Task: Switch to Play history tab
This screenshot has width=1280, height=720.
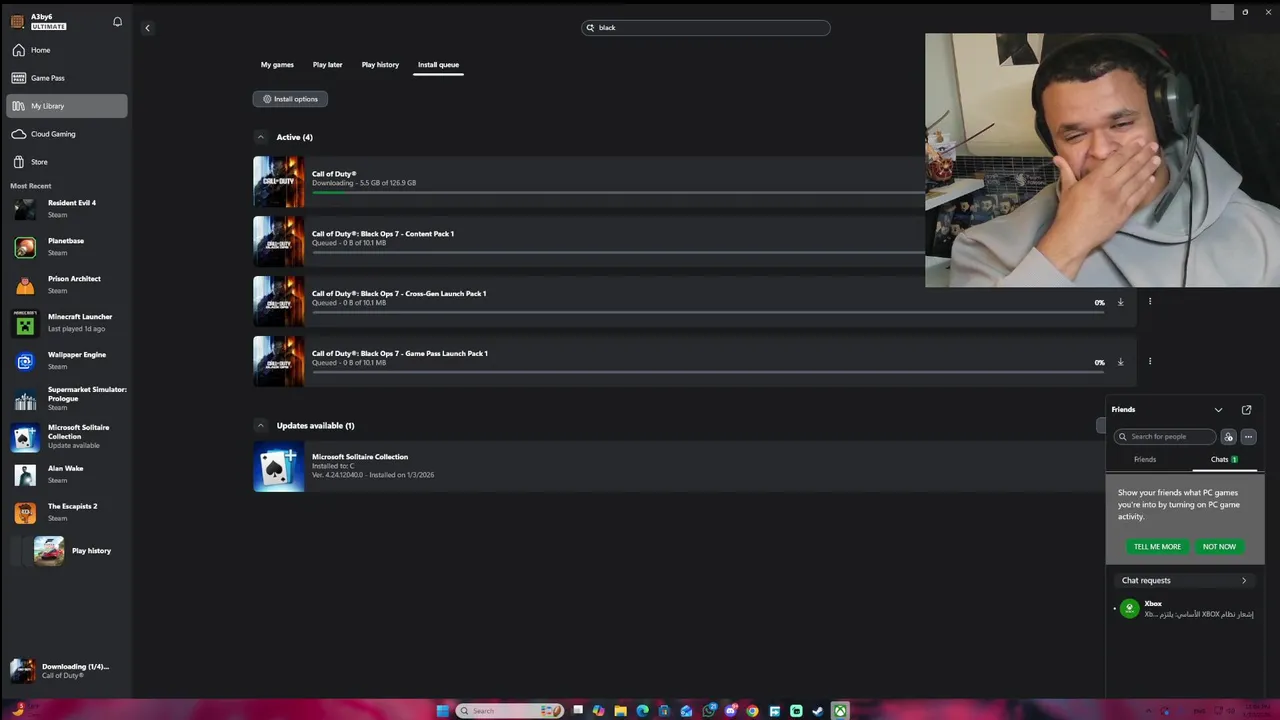Action: (380, 65)
